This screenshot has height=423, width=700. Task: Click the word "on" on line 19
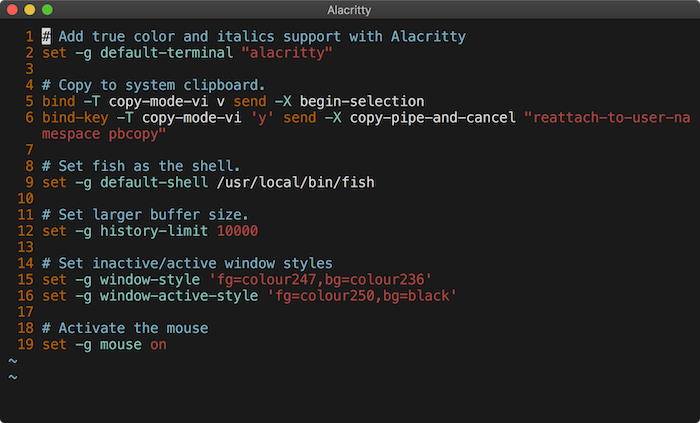point(158,344)
